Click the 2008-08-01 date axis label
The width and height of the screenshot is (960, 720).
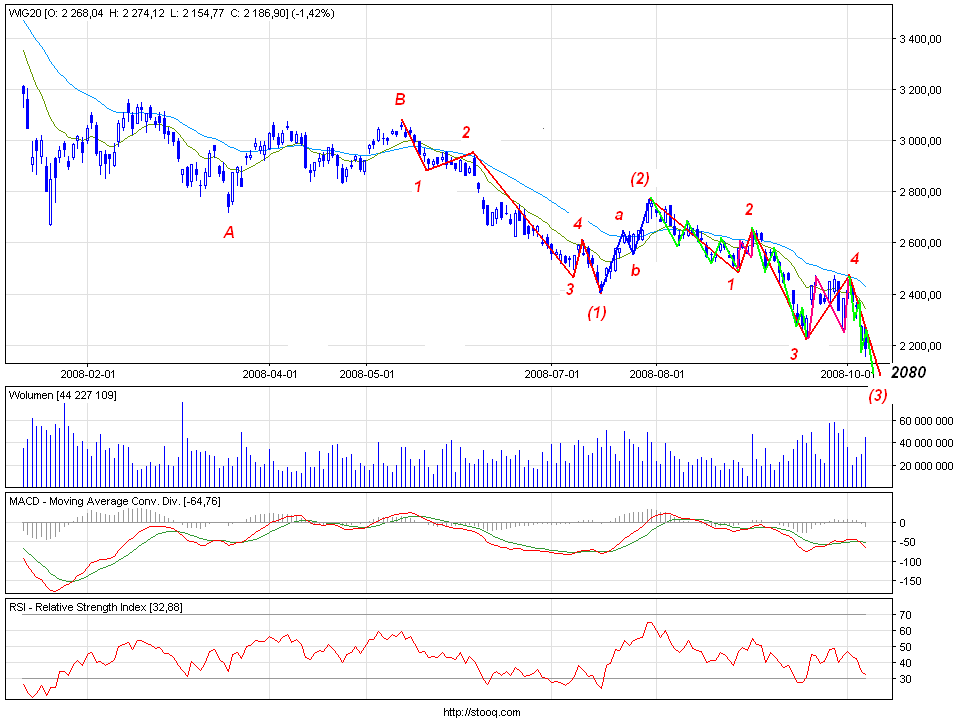tap(656, 375)
